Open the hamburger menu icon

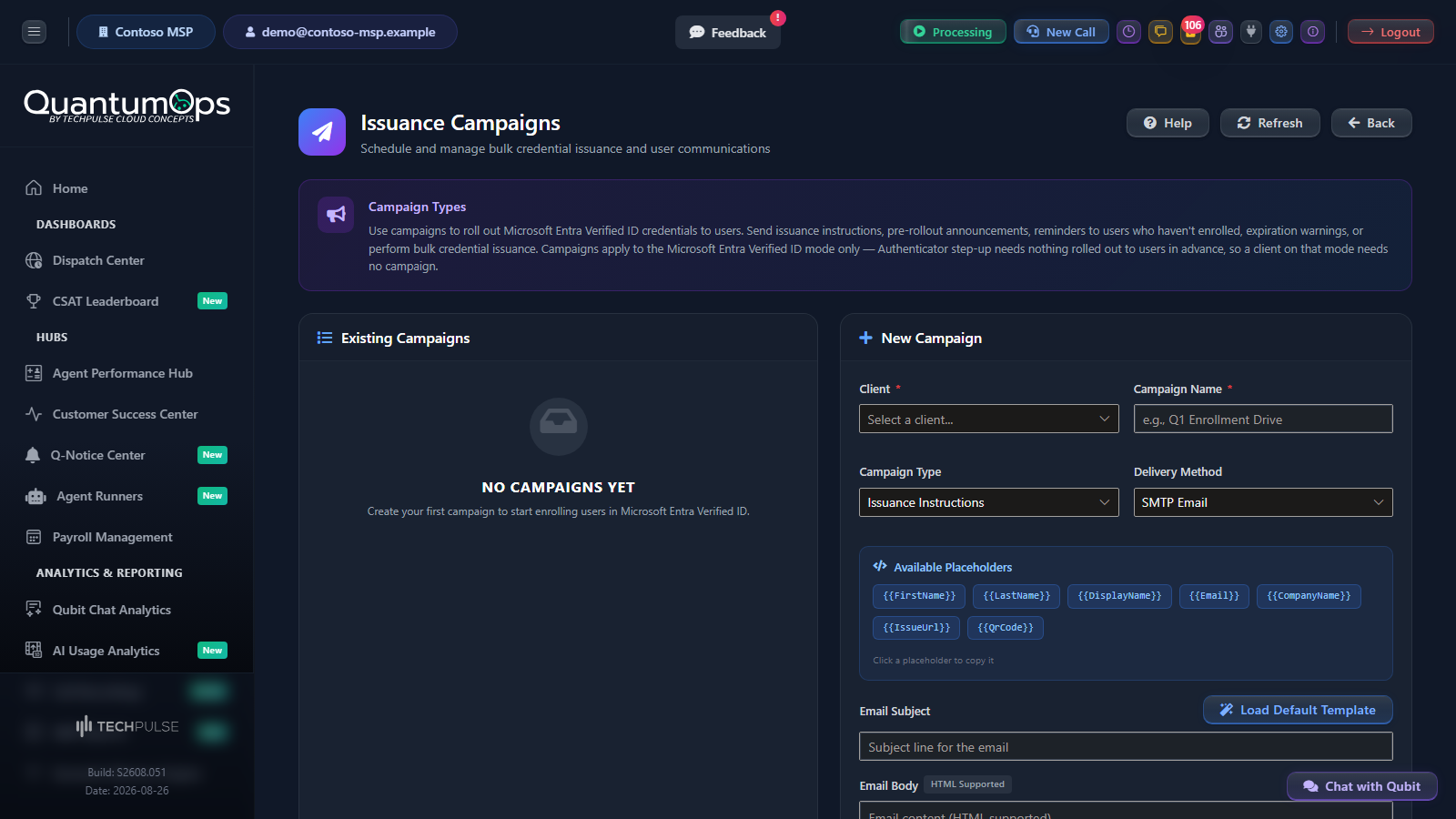[34, 32]
